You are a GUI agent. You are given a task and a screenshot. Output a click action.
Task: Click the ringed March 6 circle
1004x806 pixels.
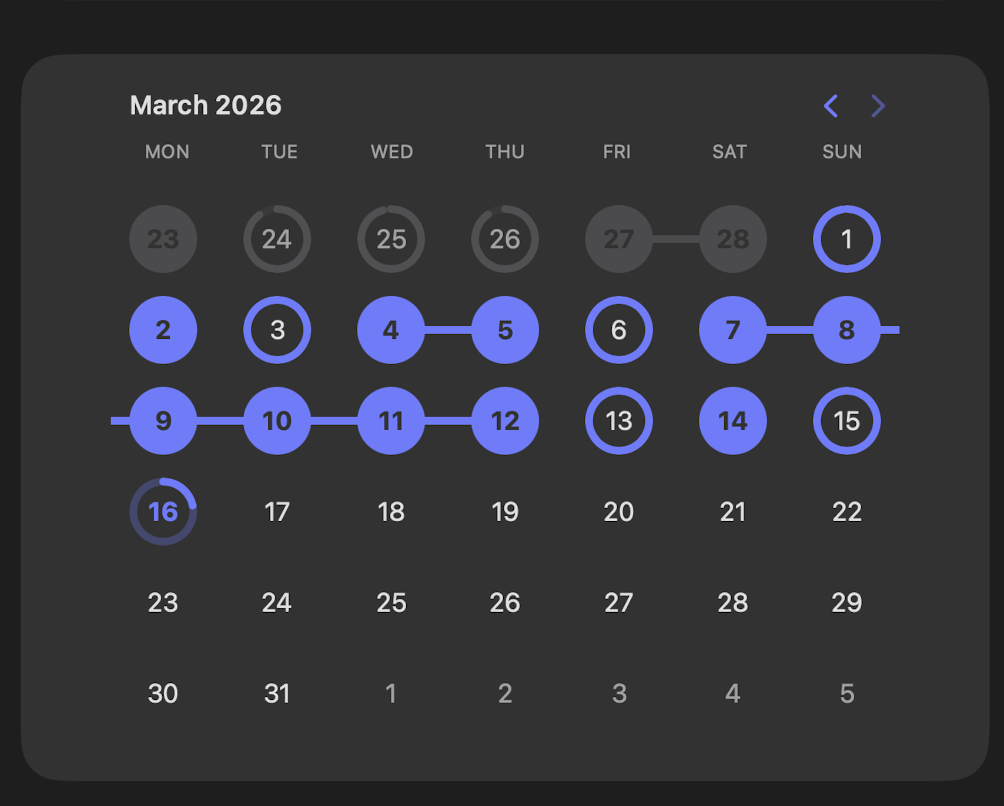point(619,330)
